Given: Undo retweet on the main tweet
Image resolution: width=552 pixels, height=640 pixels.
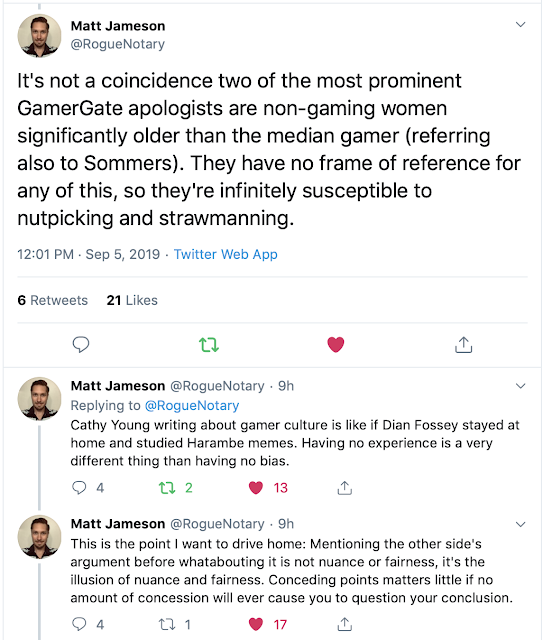Looking at the screenshot, I should (x=209, y=345).
